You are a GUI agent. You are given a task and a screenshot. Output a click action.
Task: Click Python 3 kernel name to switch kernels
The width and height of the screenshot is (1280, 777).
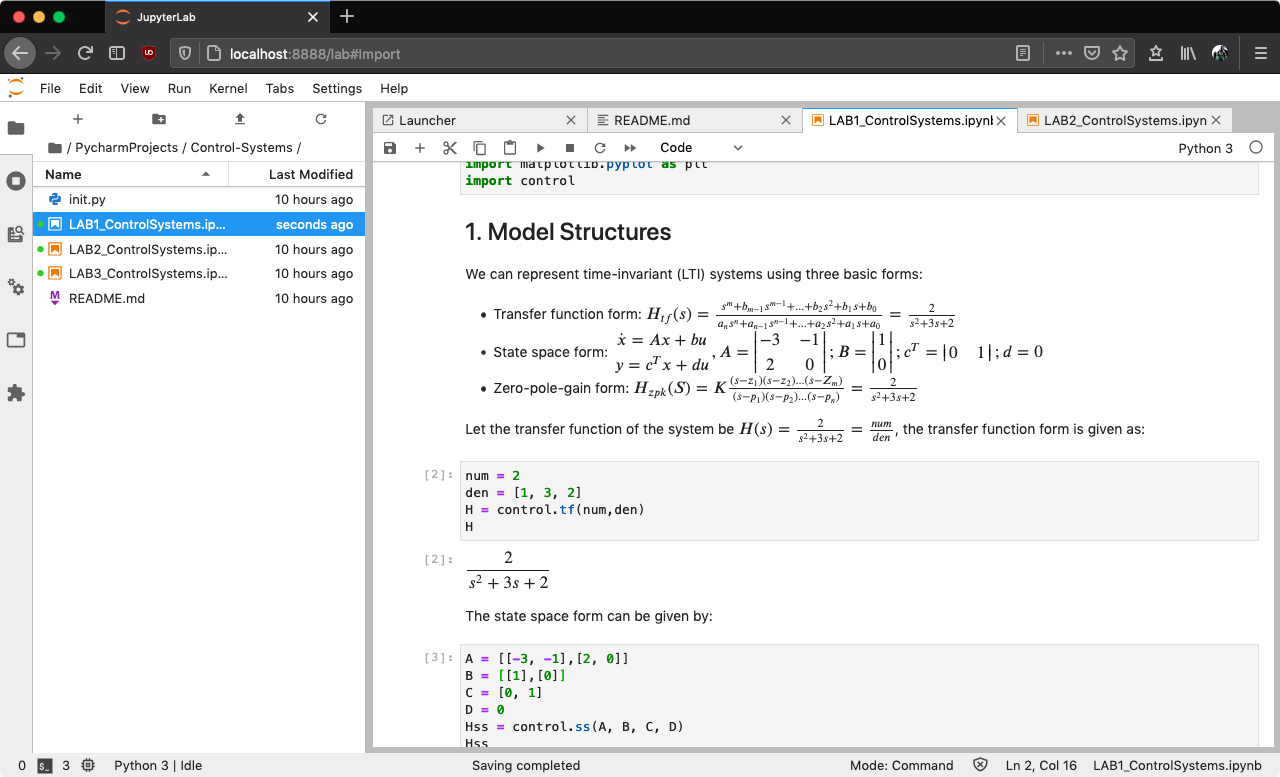[x=1207, y=147]
